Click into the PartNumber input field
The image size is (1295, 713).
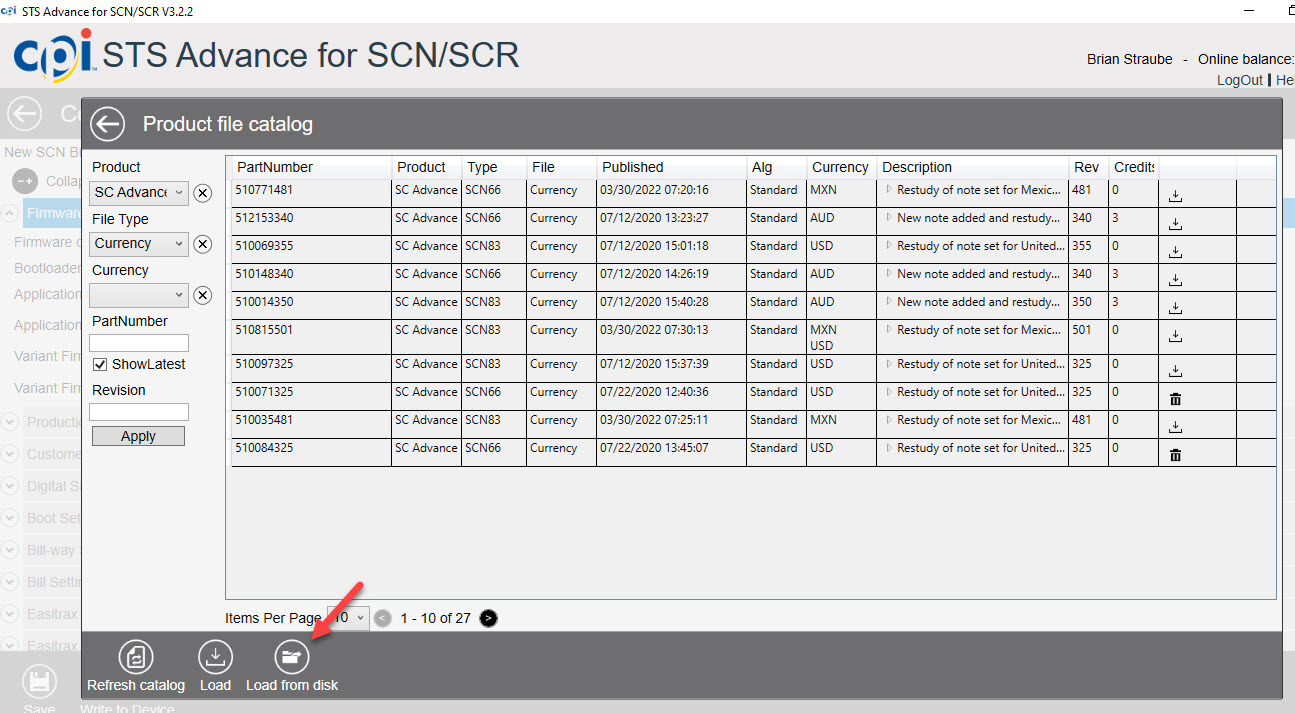138,342
